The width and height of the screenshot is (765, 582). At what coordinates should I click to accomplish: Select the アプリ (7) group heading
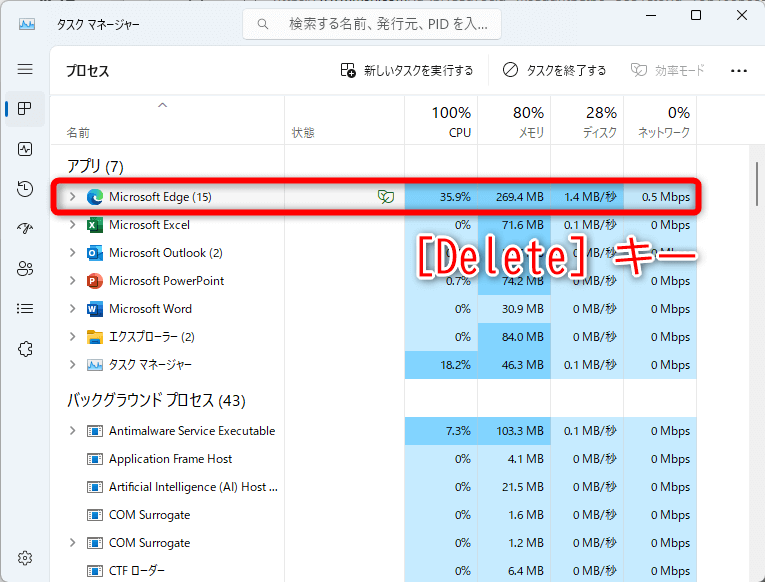(x=95, y=166)
